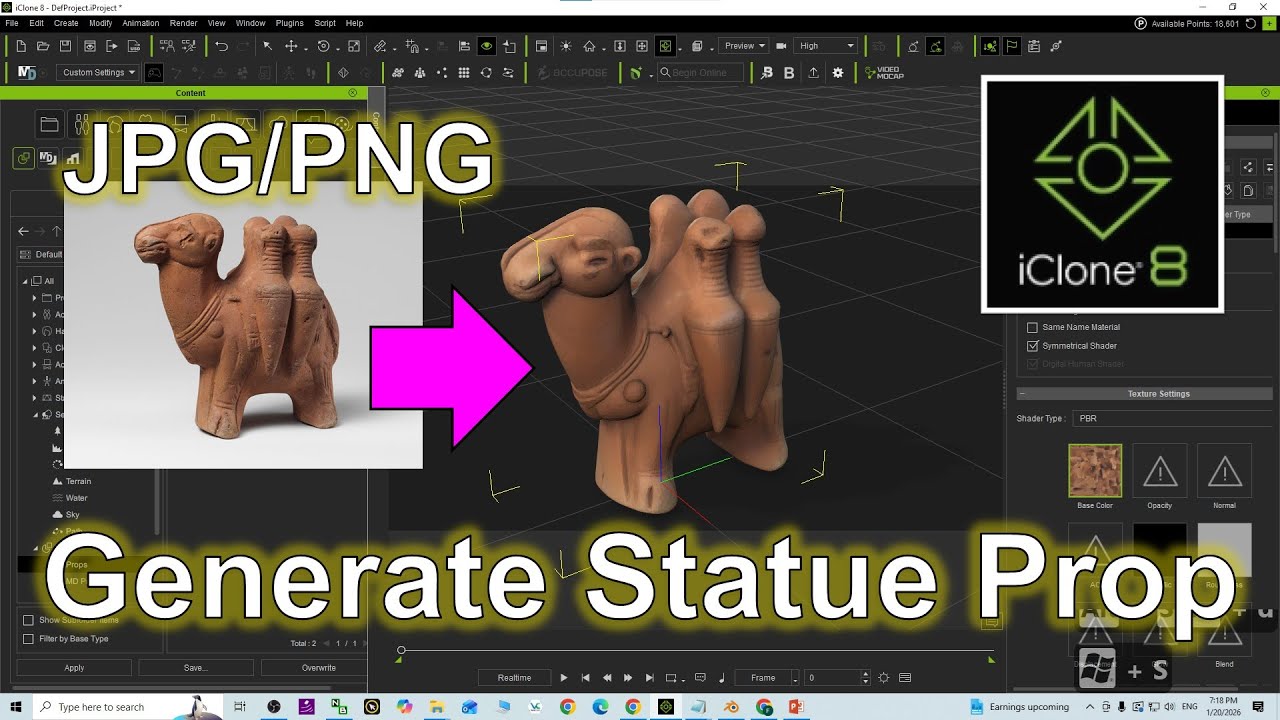The image size is (1280, 720).
Task: Click the Apply button
Action: 74,668
